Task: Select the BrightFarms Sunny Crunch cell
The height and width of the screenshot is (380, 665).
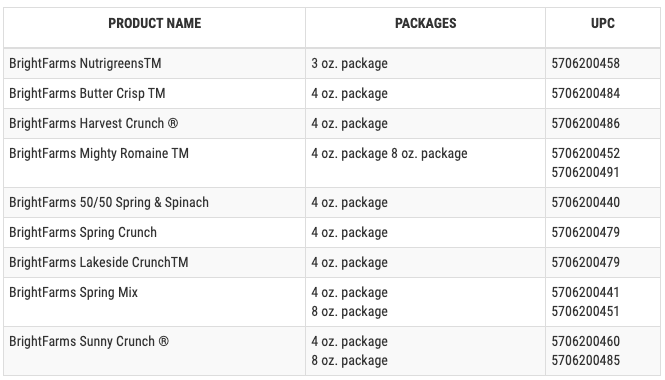Action: click(154, 351)
